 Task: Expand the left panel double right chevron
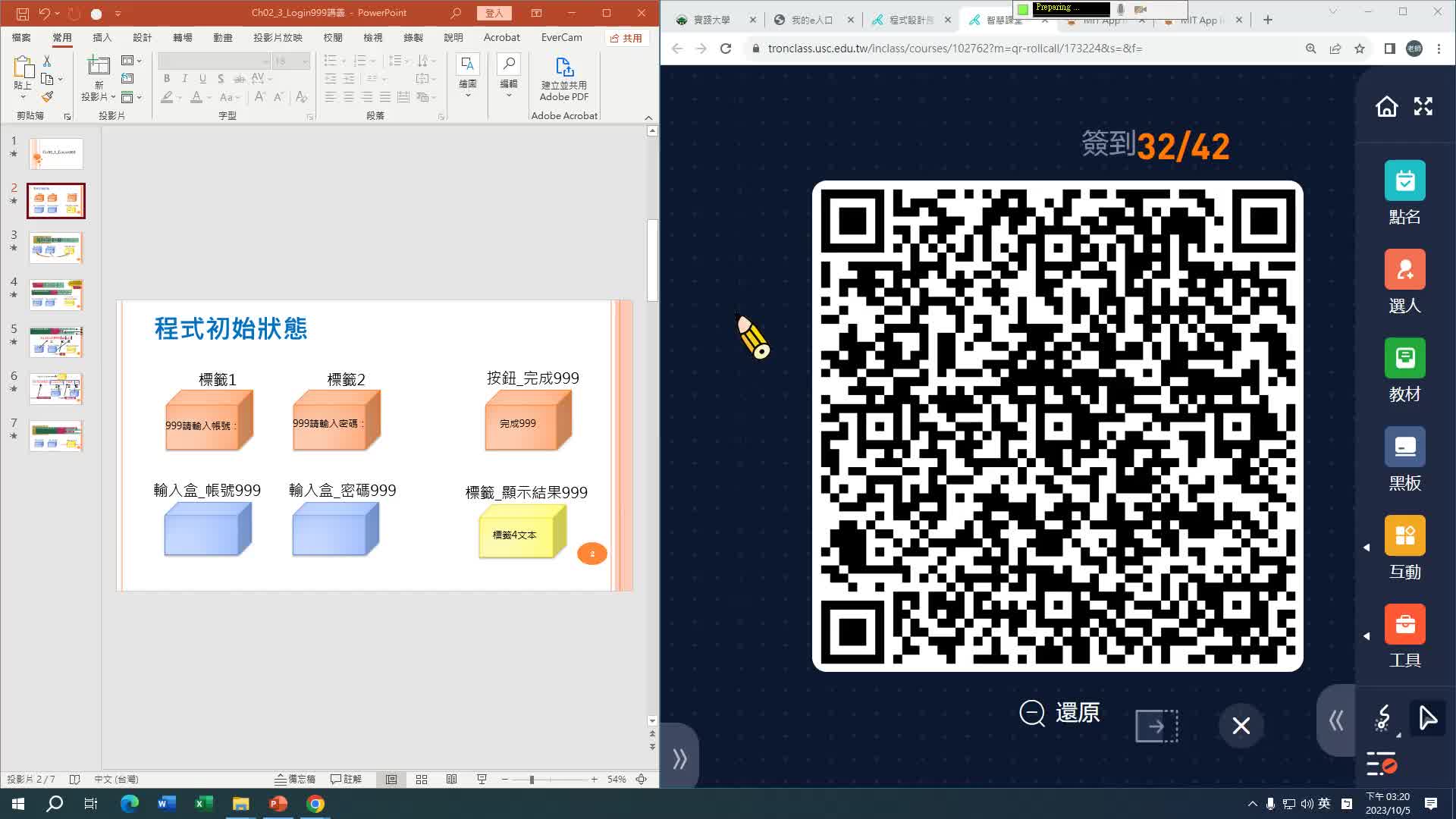[679, 758]
